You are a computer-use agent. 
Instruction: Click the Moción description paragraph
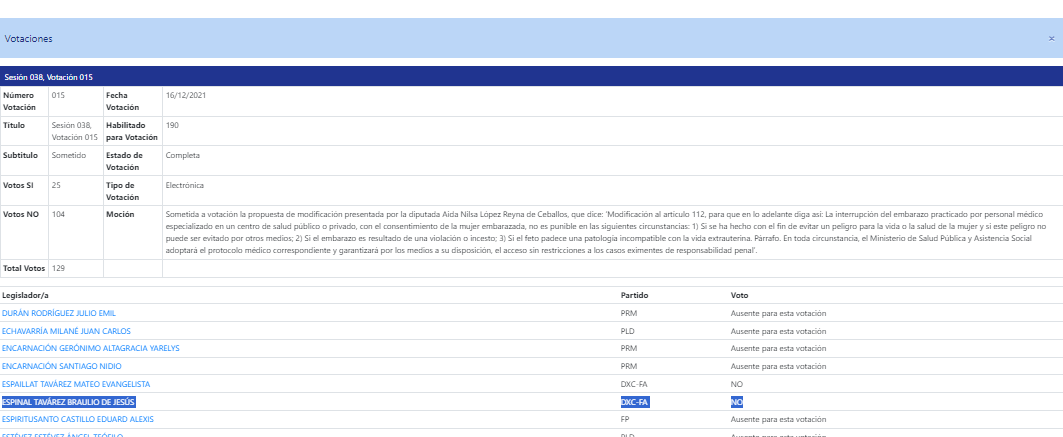(x=607, y=232)
